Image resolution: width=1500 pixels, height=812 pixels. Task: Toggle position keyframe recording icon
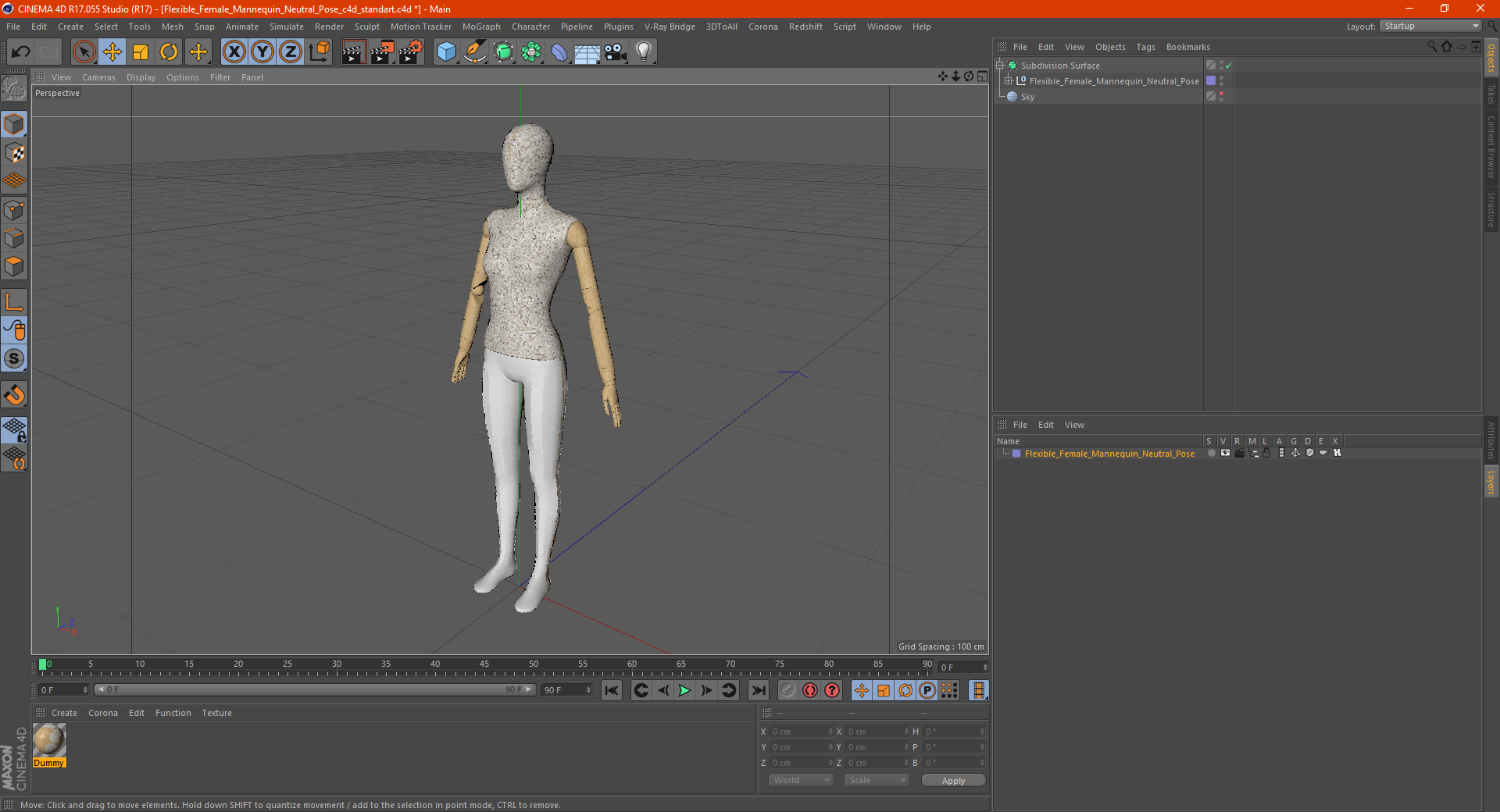click(x=862, y=690)
